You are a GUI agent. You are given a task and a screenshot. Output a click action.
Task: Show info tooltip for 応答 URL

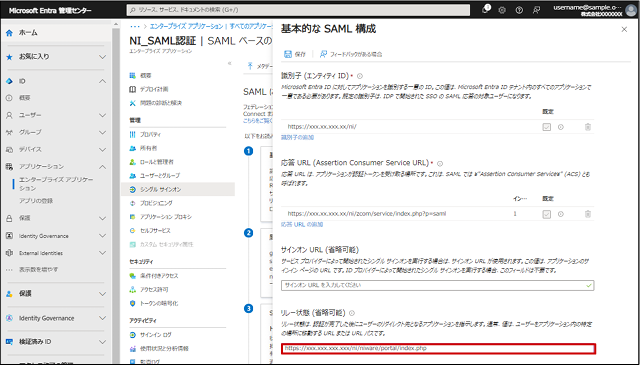click(x=440, y=163)
